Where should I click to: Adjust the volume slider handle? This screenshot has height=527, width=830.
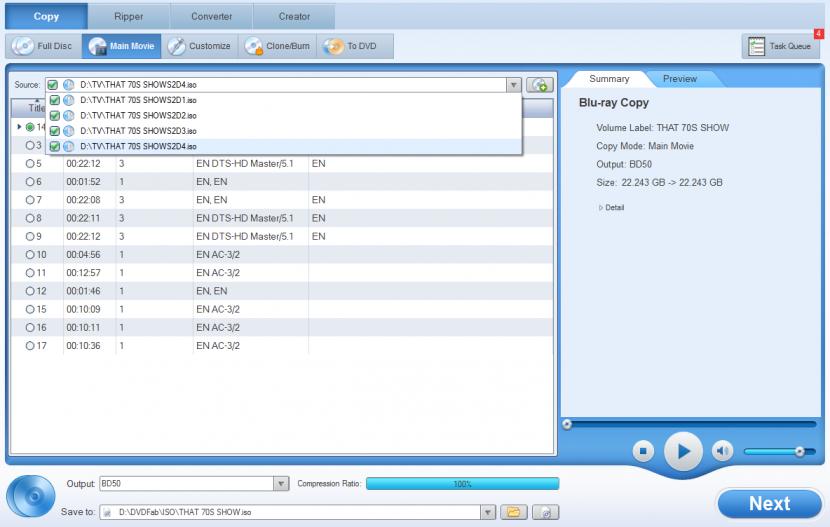coord(798,451)
